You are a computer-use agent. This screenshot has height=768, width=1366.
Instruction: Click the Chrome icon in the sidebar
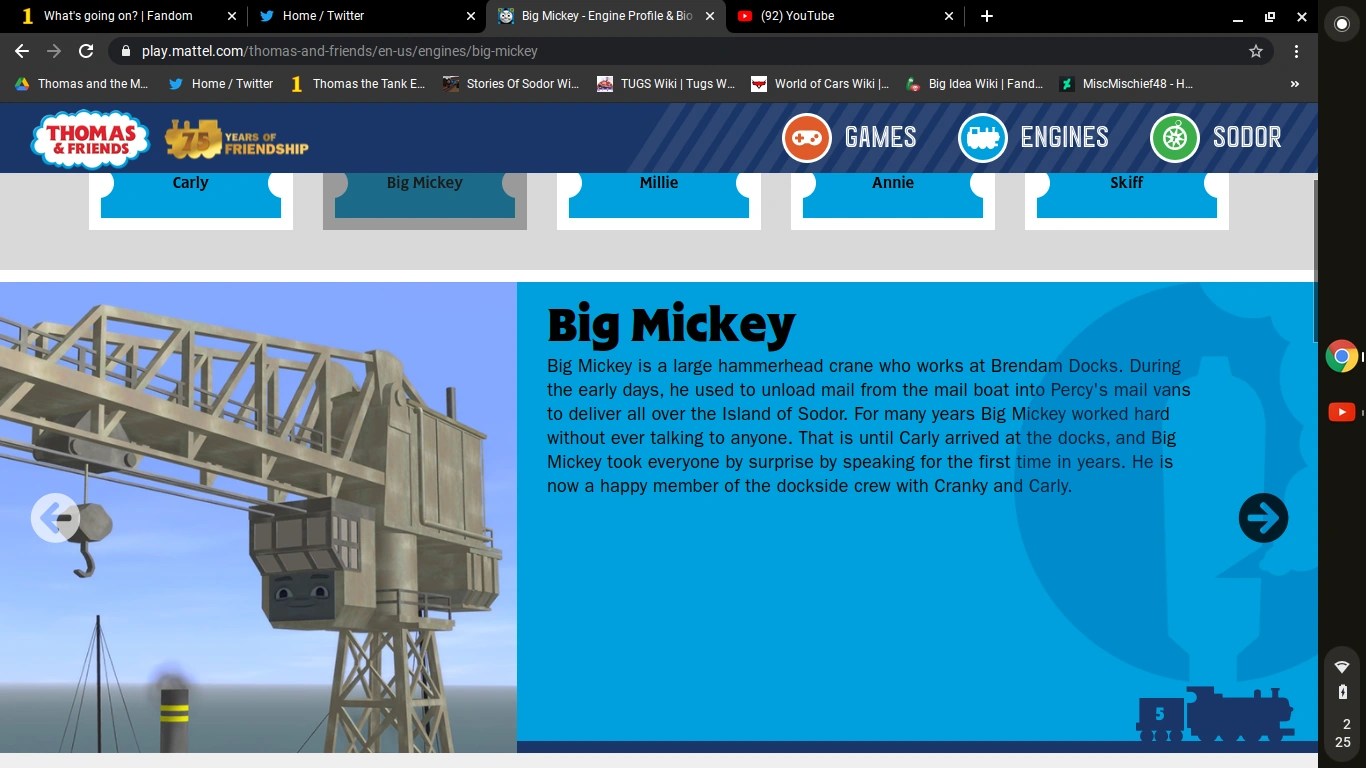(x=1341, y=355)
